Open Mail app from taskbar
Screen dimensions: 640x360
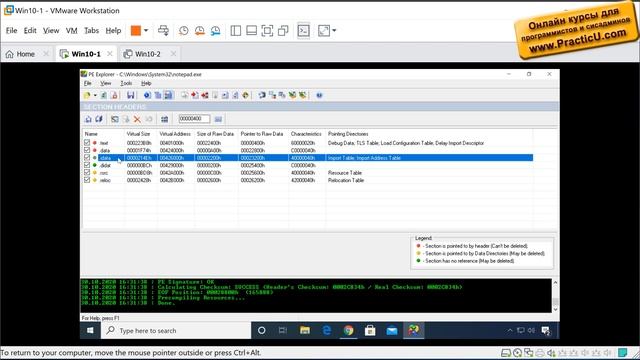[x=392, y=331]
